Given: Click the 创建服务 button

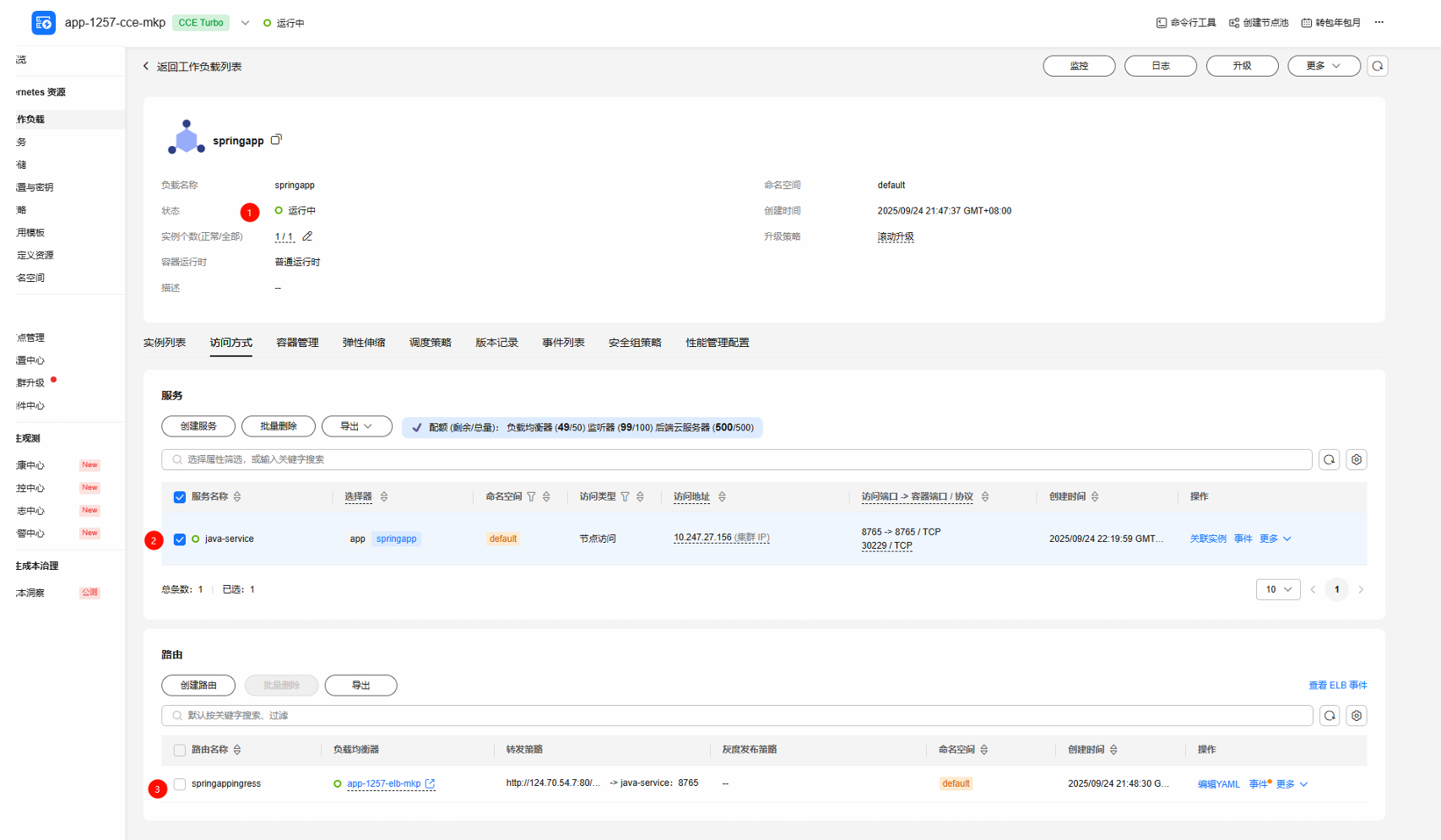Looking at the screenshot, I should [x=198, y=426].
